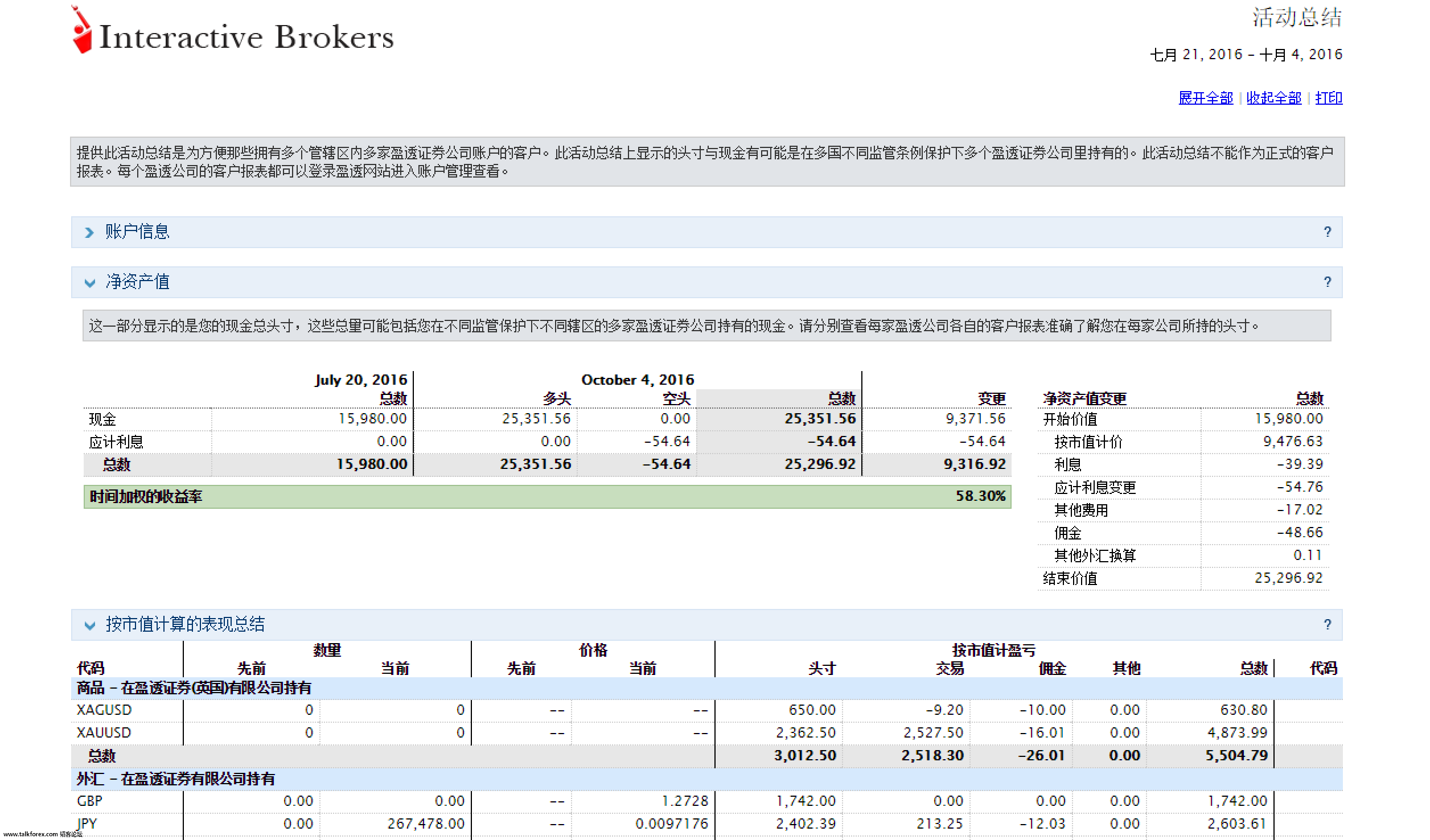The image size is (1430, 840).
Task: Click the time-weighted return value 58.30%
Action: (x=980, y=496)
